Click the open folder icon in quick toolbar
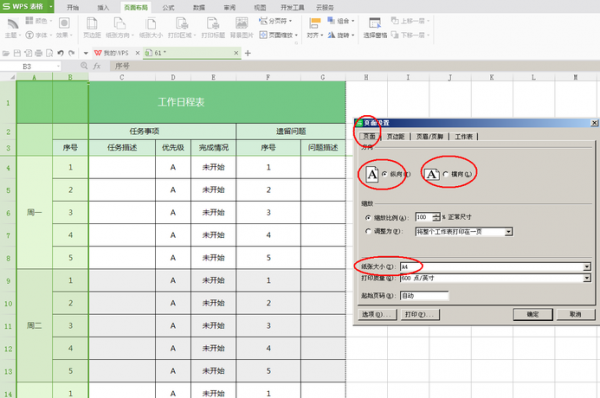 [6, 53]
